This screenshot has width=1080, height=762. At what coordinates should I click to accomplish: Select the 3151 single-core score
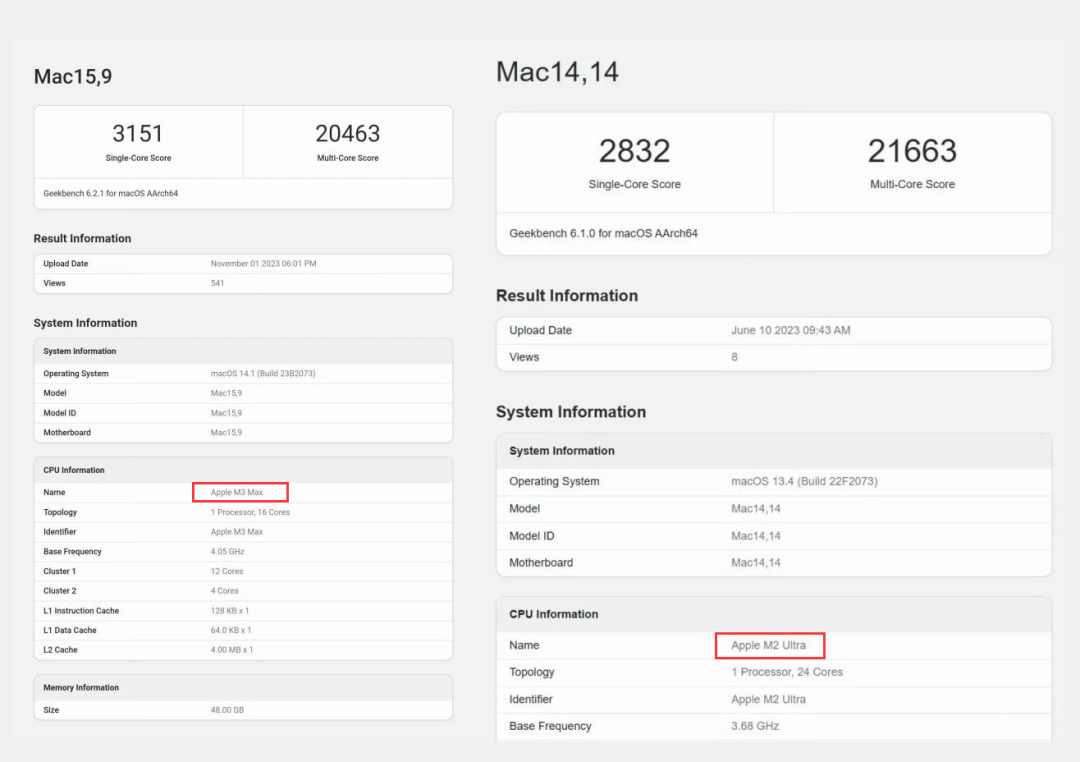[x=138, y=134]
